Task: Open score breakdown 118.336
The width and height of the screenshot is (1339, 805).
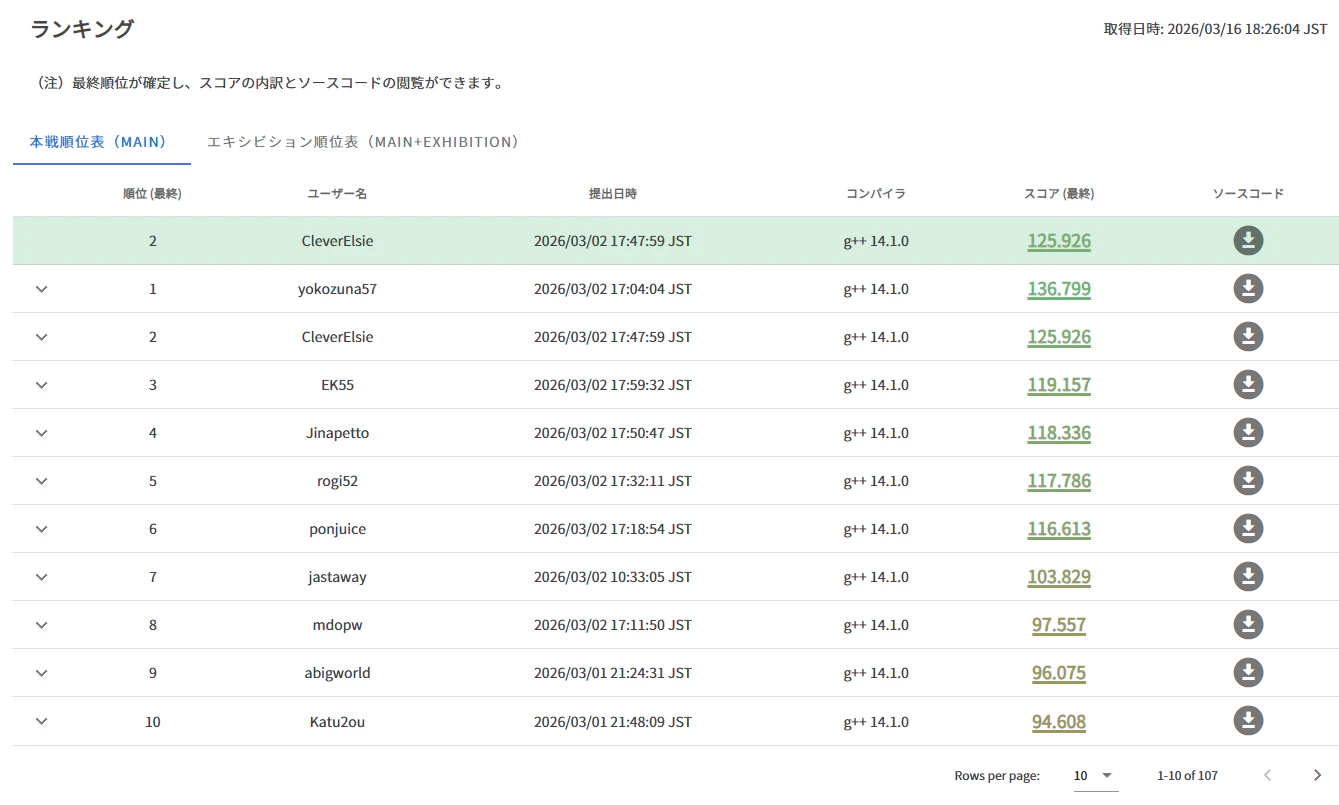Action: click(x=1059, y=433)
